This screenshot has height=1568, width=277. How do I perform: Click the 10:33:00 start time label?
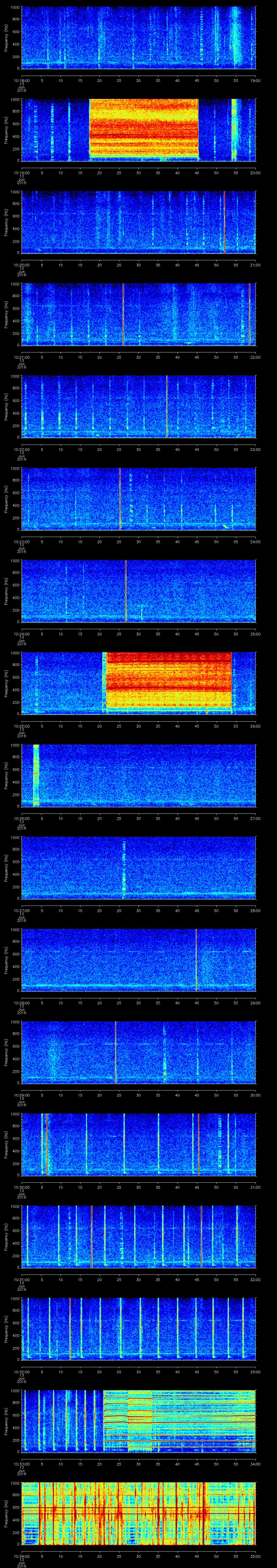21,1464
